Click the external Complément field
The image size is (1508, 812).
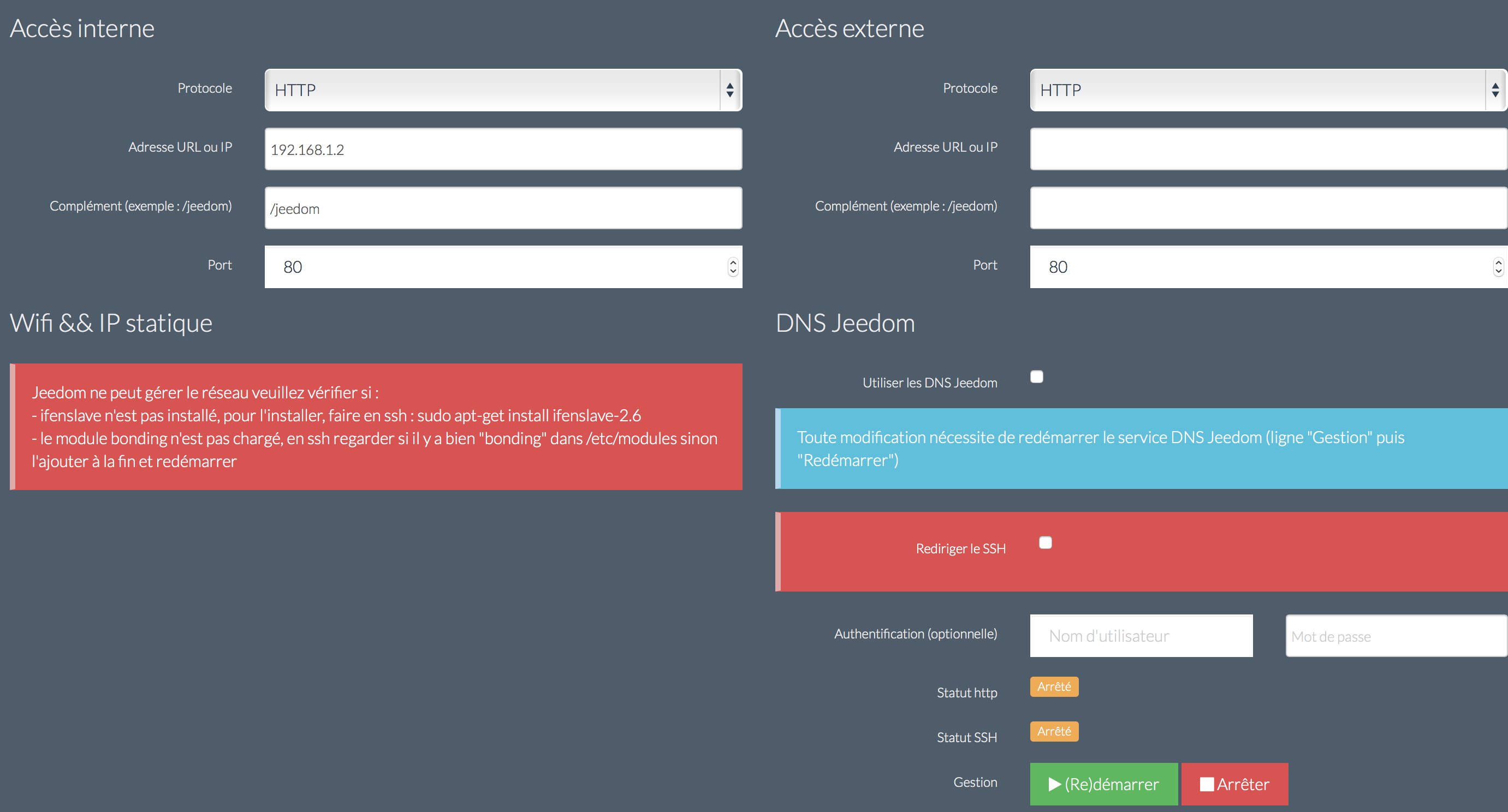[1268, 208]
